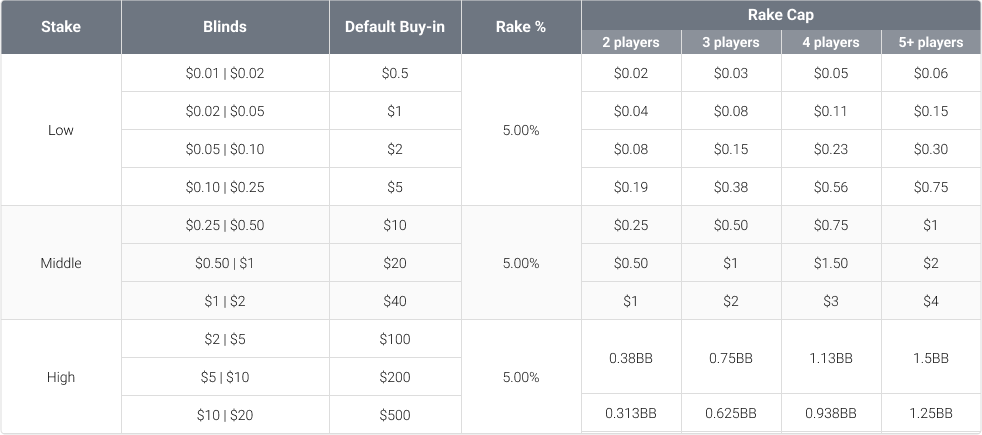Viewport: 982px width, 435px height.
Task: Select the 5+ players sub-header
Action: point(931,42)
